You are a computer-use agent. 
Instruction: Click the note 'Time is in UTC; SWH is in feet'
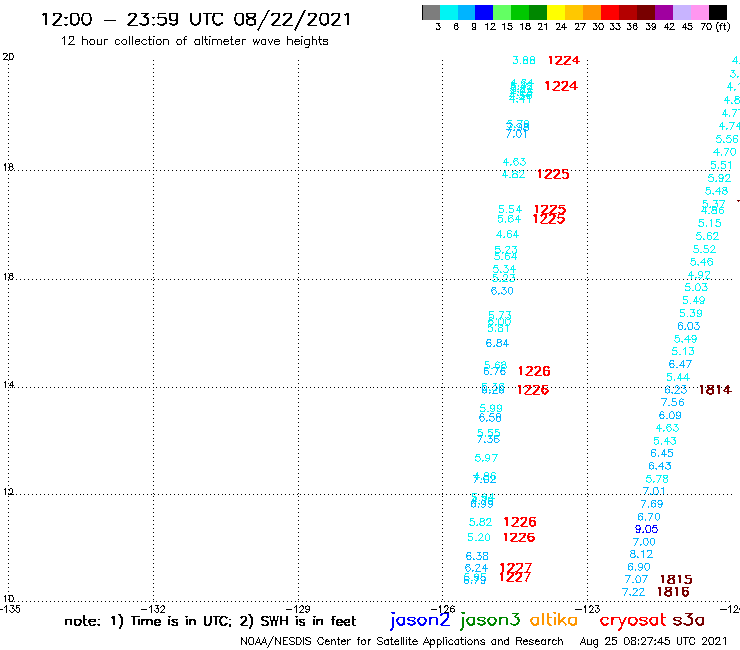(x=210, y=621)
